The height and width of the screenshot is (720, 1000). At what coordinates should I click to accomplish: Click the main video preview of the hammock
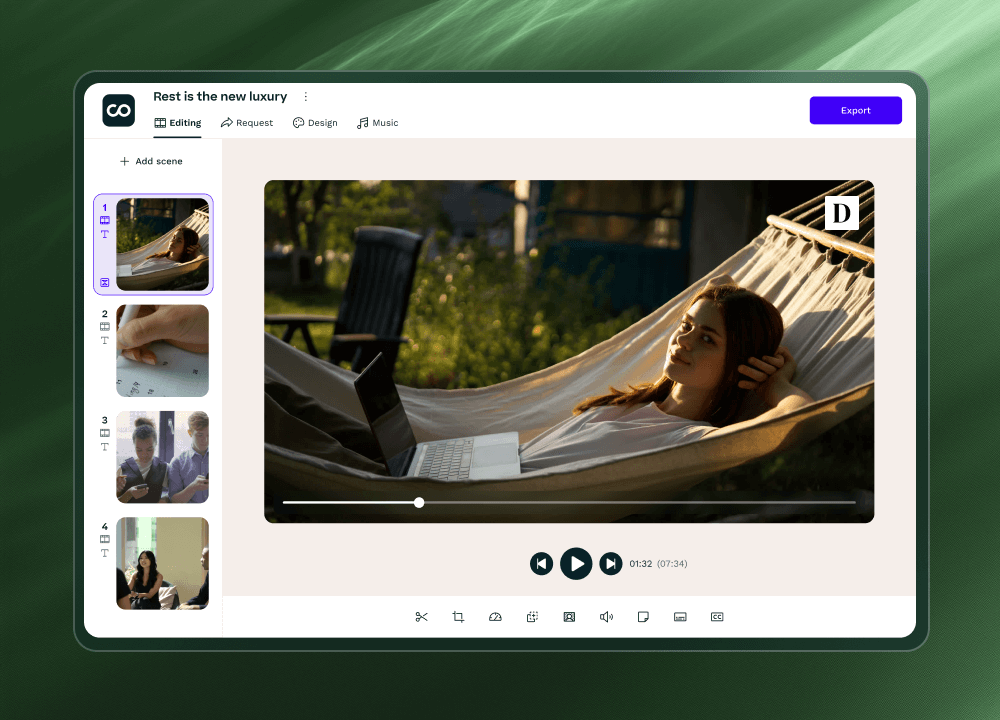point(569,351)
